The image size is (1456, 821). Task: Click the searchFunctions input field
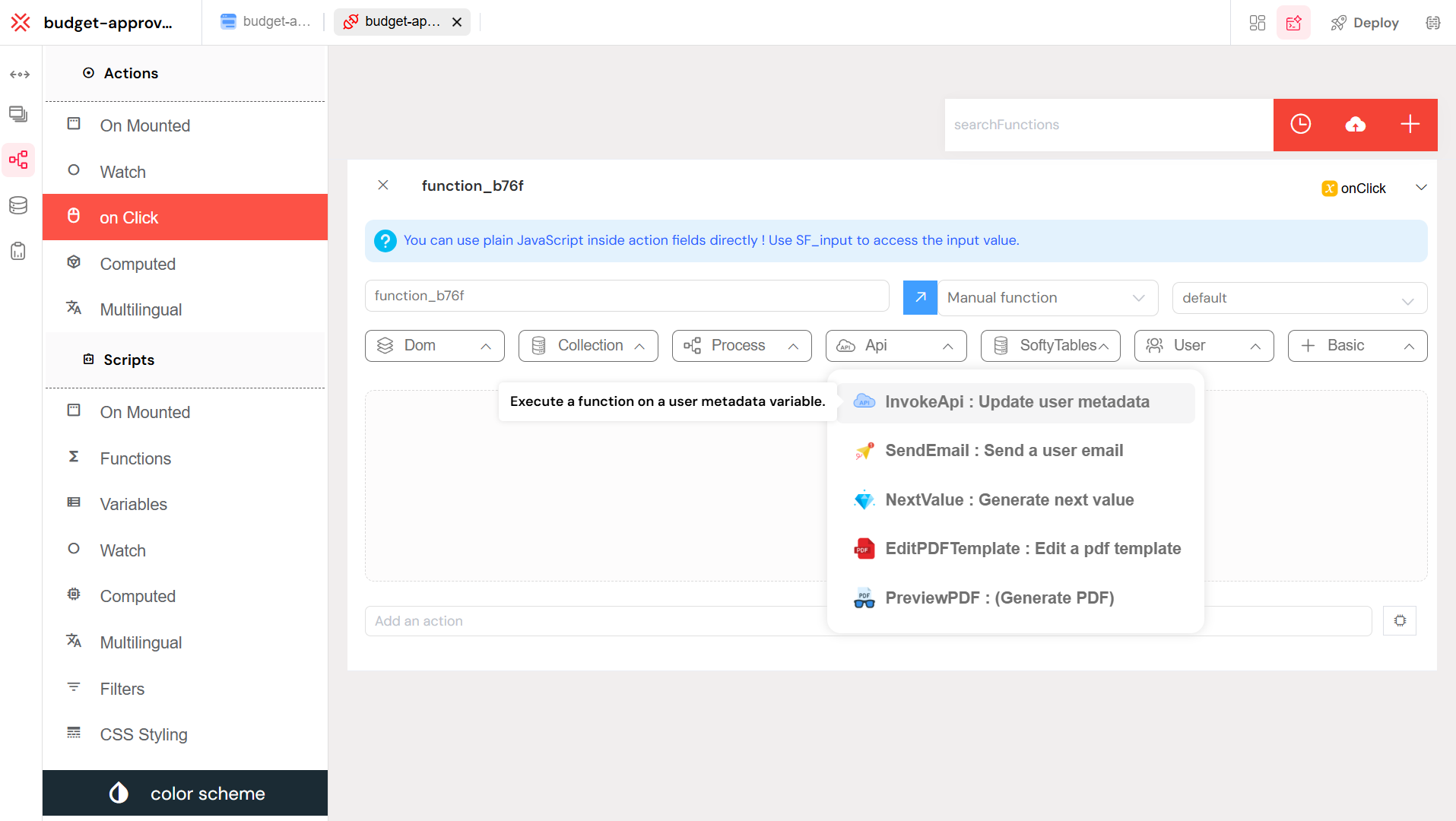coord(1108,125)
